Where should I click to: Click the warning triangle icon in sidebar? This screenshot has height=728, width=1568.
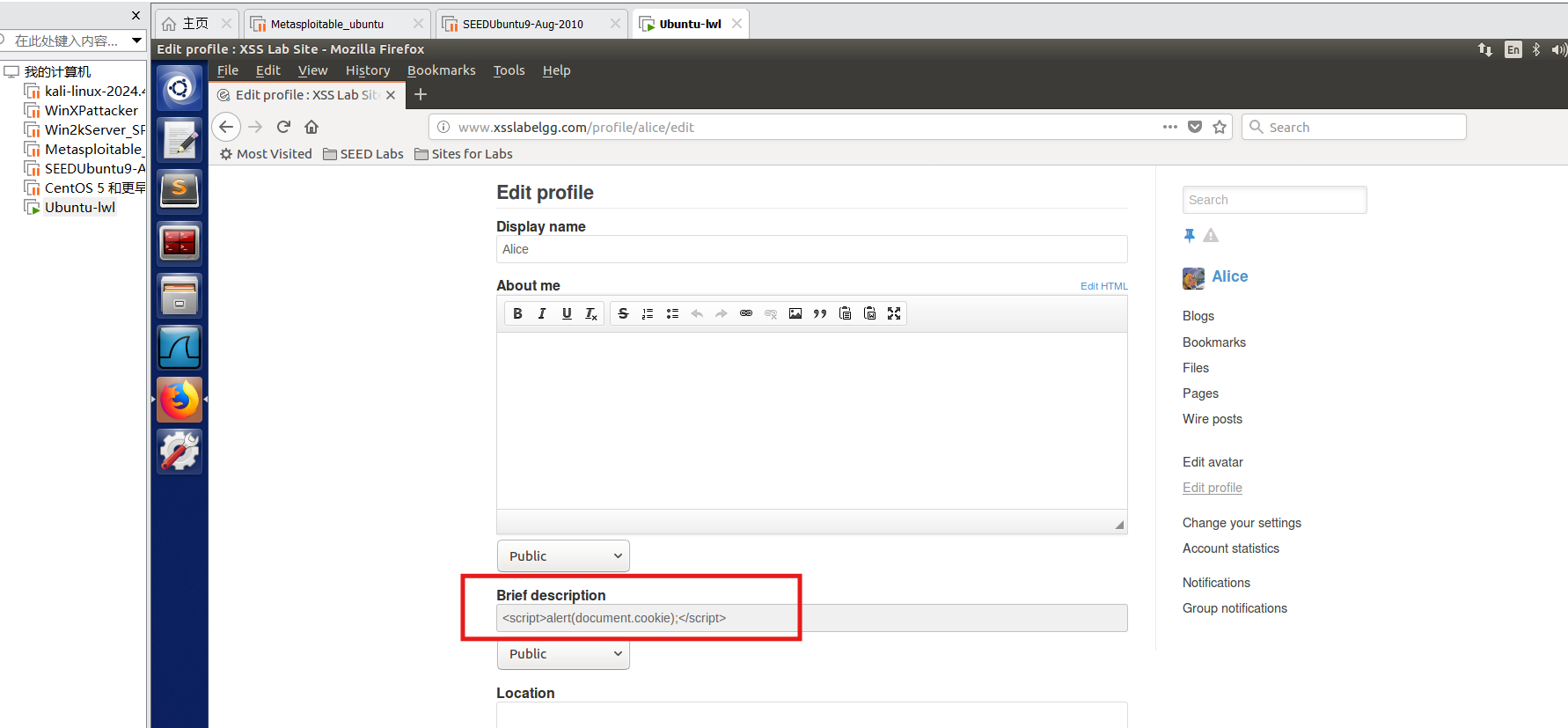1211,235
